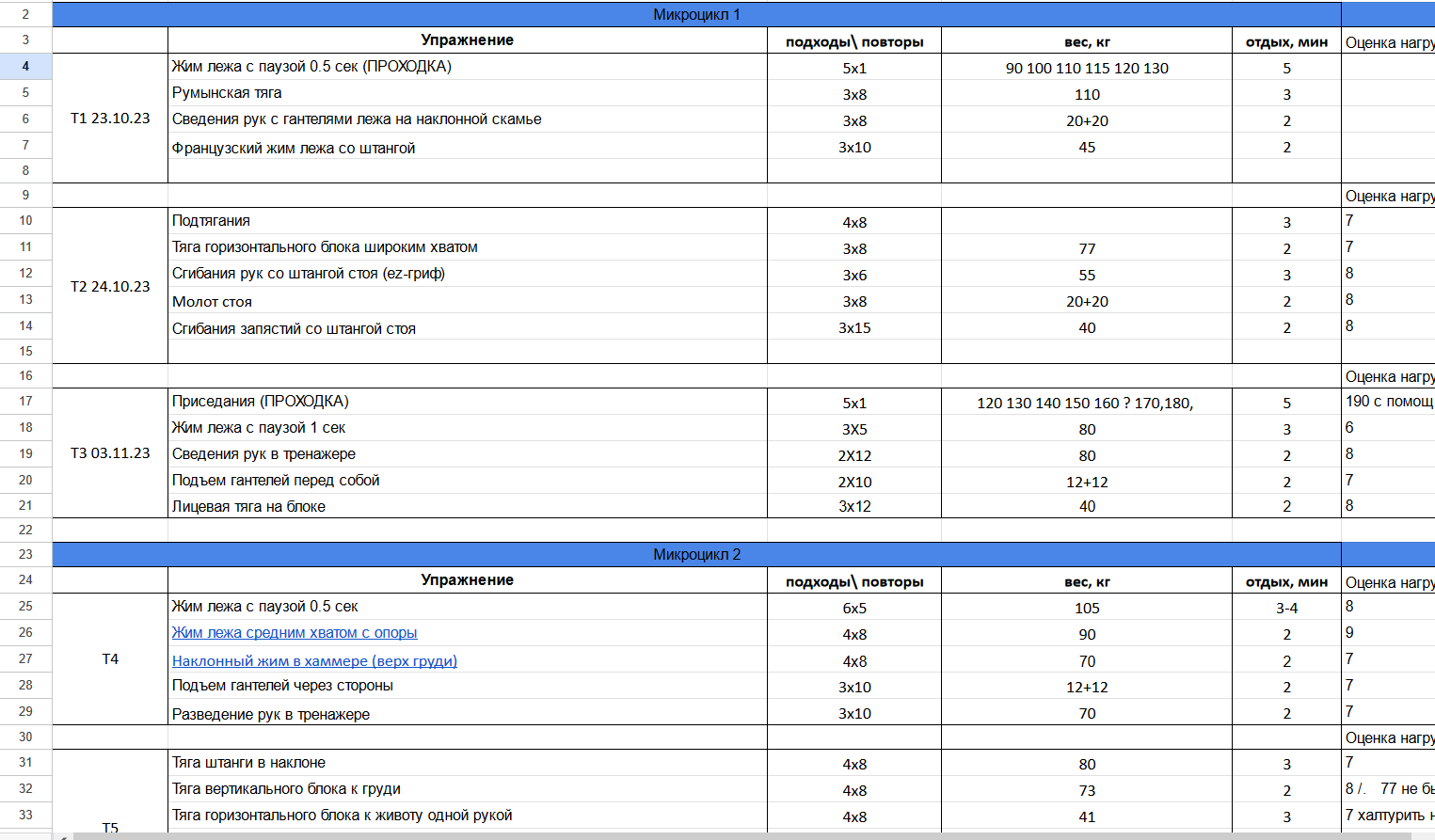Select cell 'Румынская тяга'
Screen dimensions: 1435x840
[x=468, y=93]
